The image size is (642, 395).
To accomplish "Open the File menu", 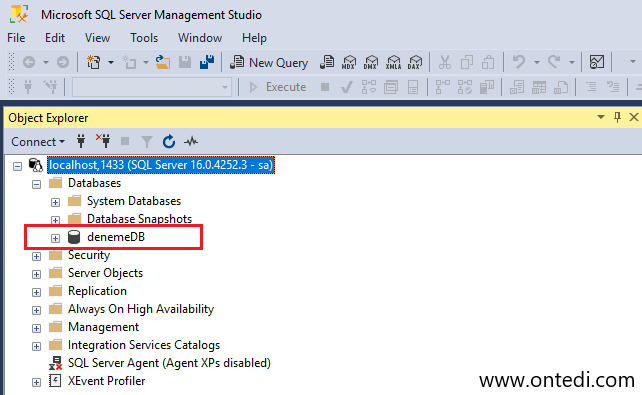I will coord(16,38).
